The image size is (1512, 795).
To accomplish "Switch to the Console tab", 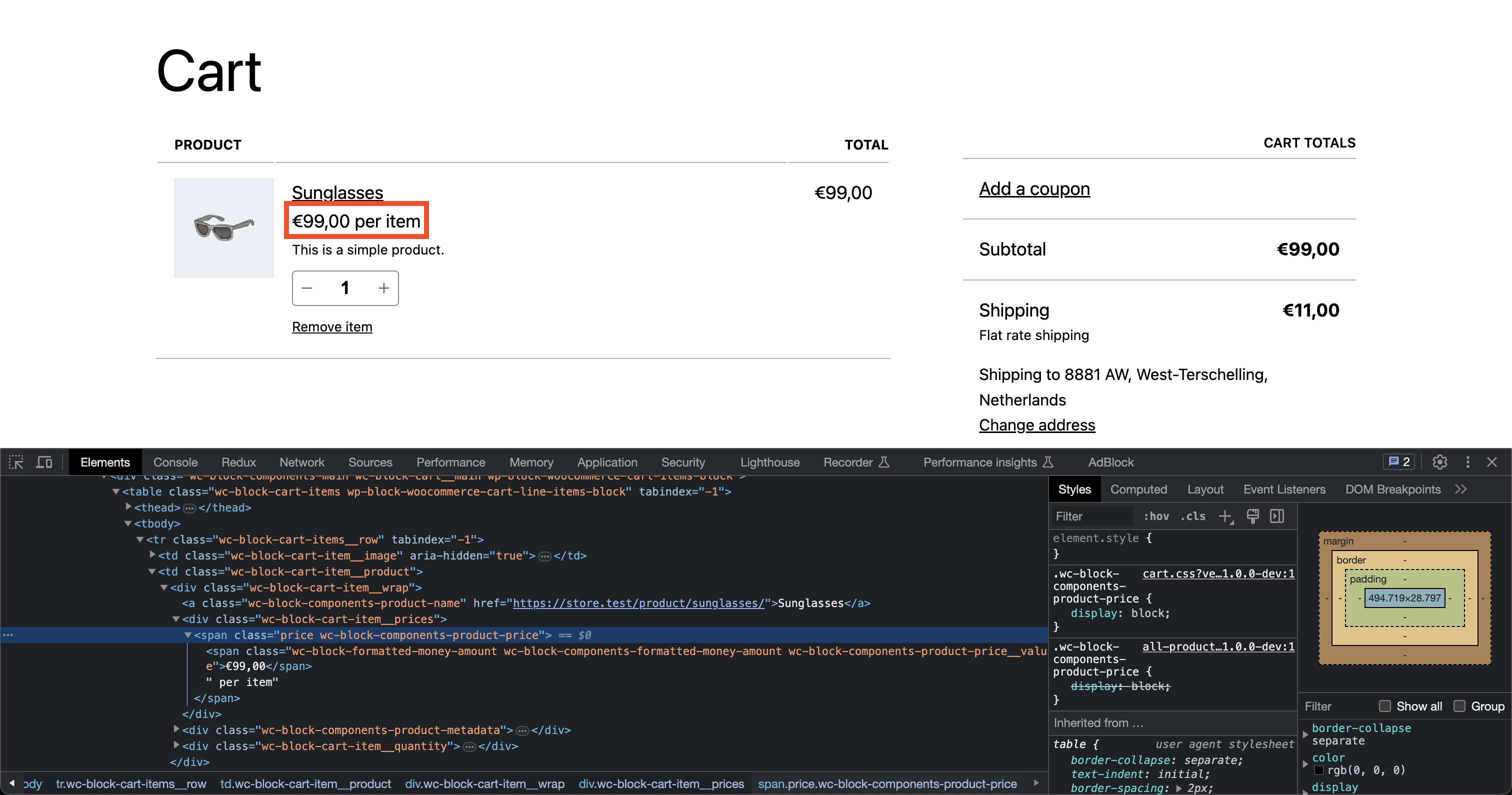I will (175, 462).
